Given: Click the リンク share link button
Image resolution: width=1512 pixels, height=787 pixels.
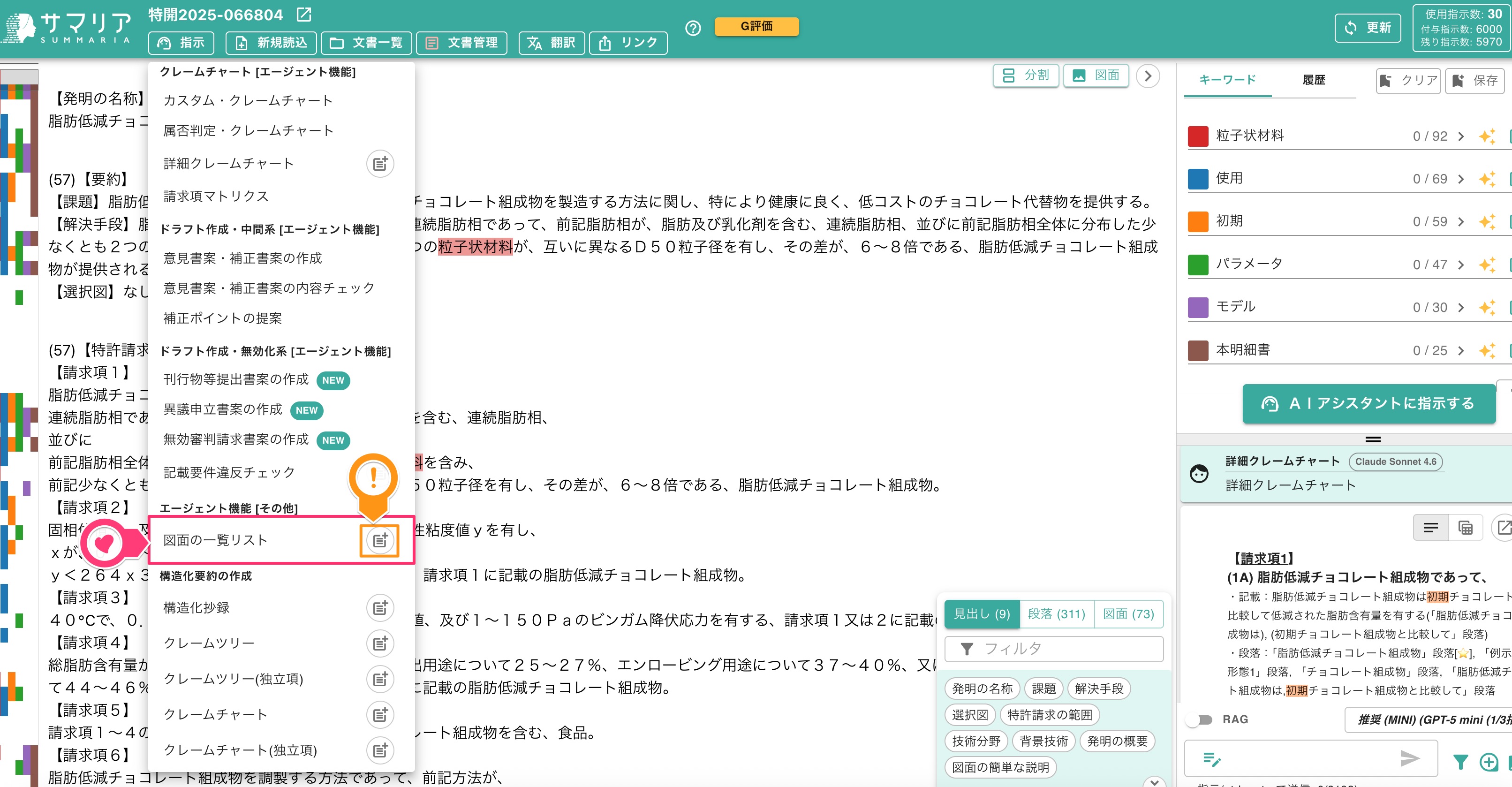Looking at the screenshot, I should [628, 43].
